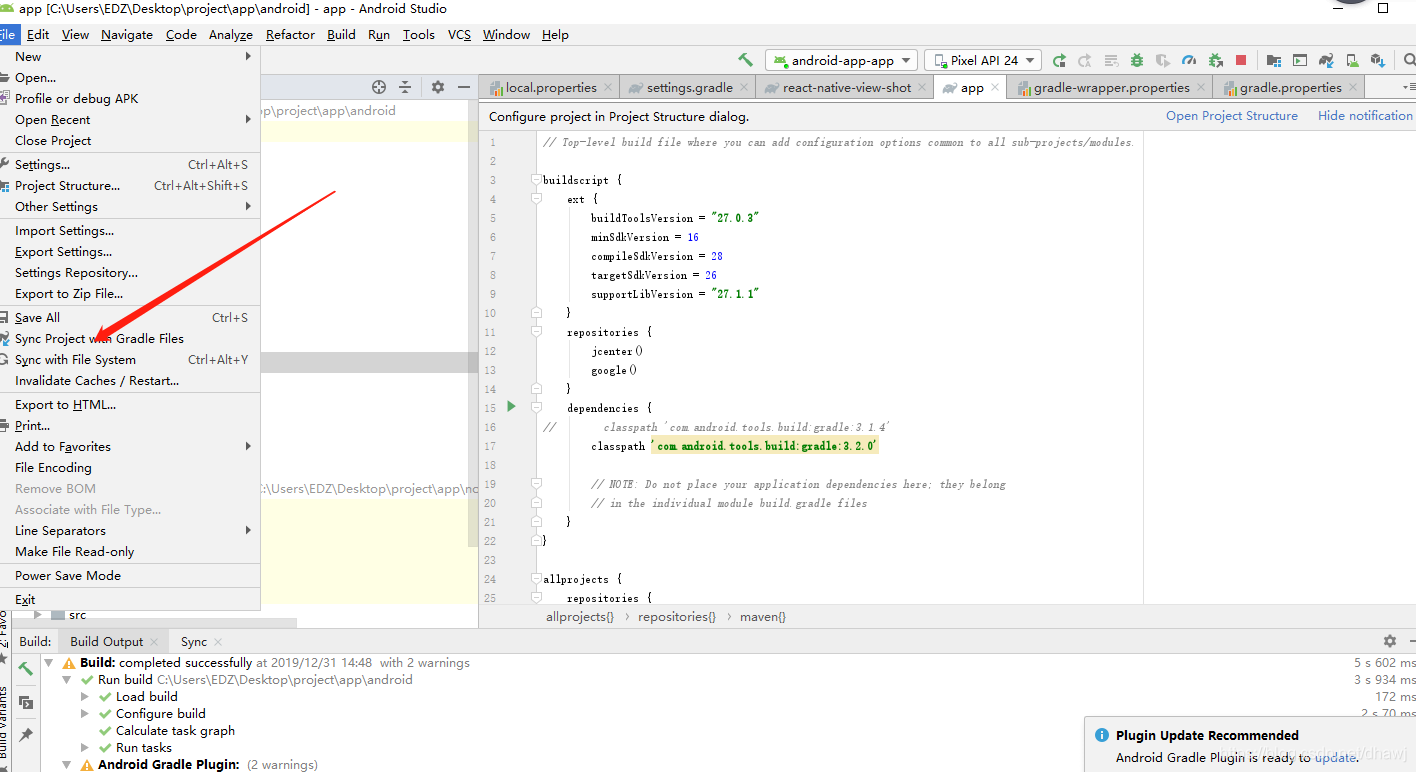
Task: Expand the src folder in project tree
Action: (x=38, y=615)
